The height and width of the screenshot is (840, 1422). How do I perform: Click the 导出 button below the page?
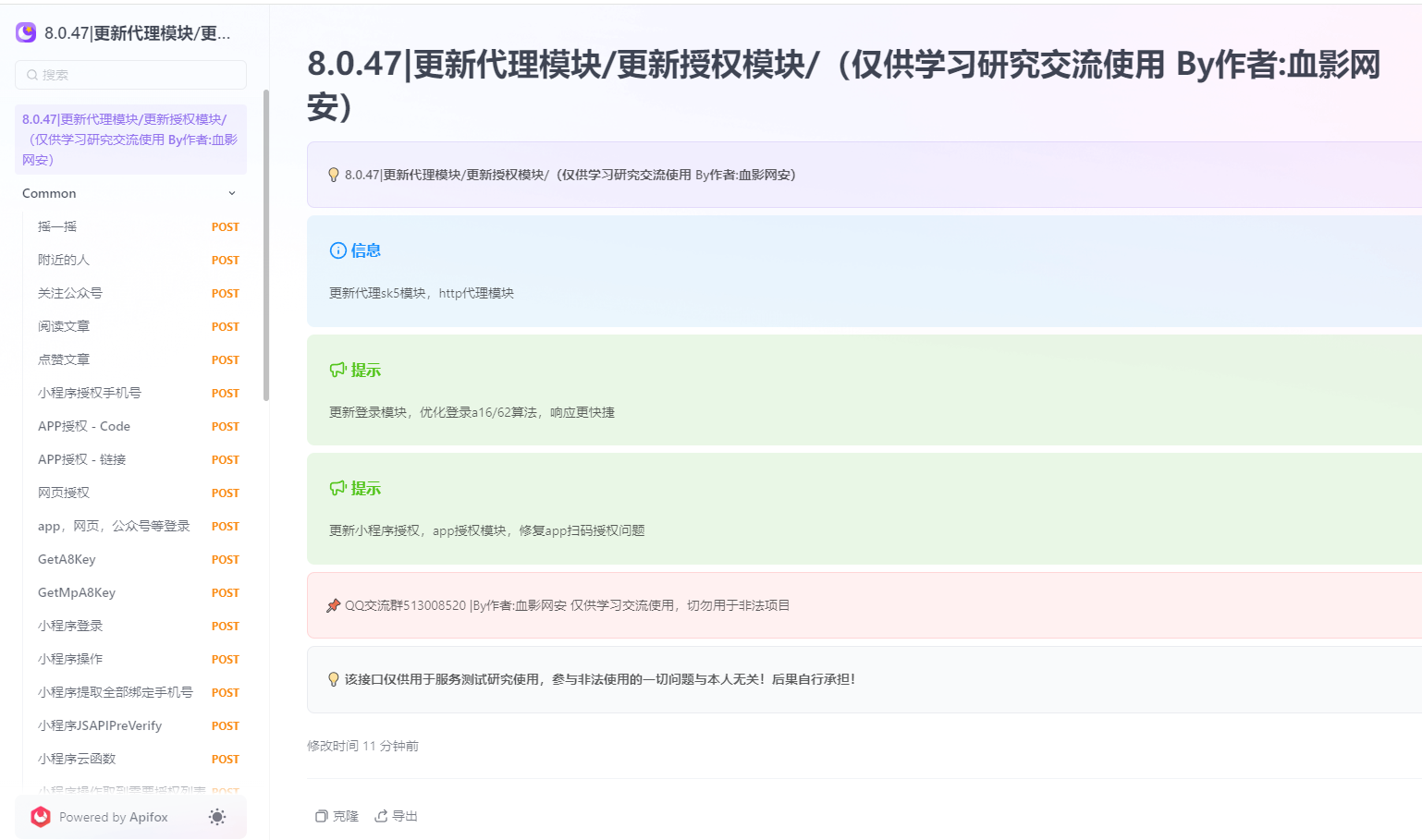coord(396,816)
